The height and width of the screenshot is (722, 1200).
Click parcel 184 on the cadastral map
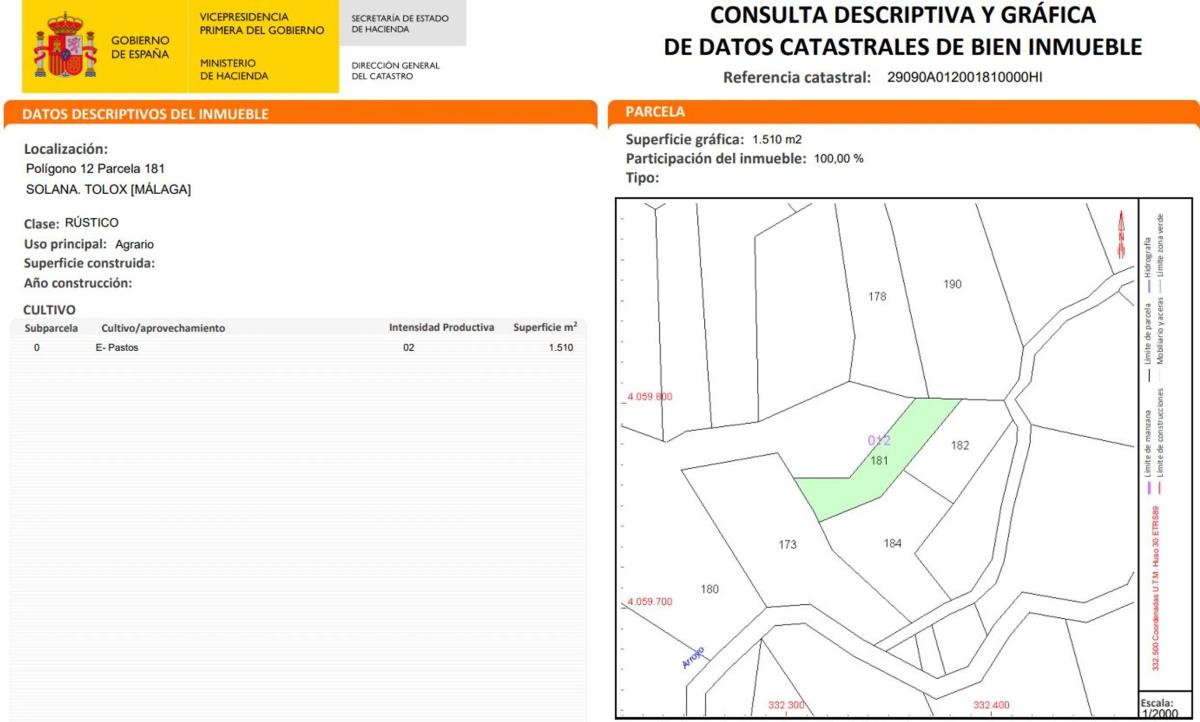(892, 543)
